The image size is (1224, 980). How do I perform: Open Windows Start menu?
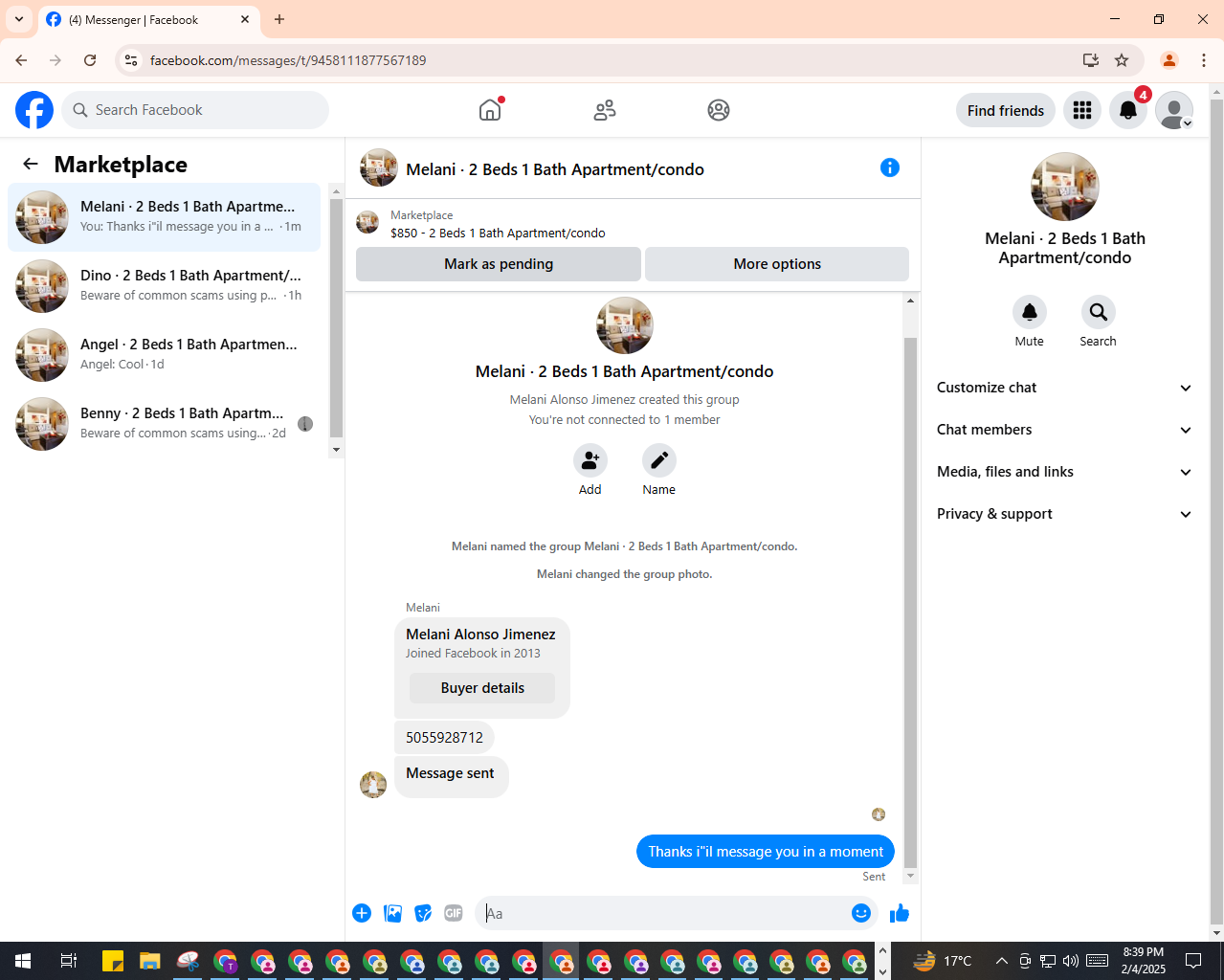point(23,961)
